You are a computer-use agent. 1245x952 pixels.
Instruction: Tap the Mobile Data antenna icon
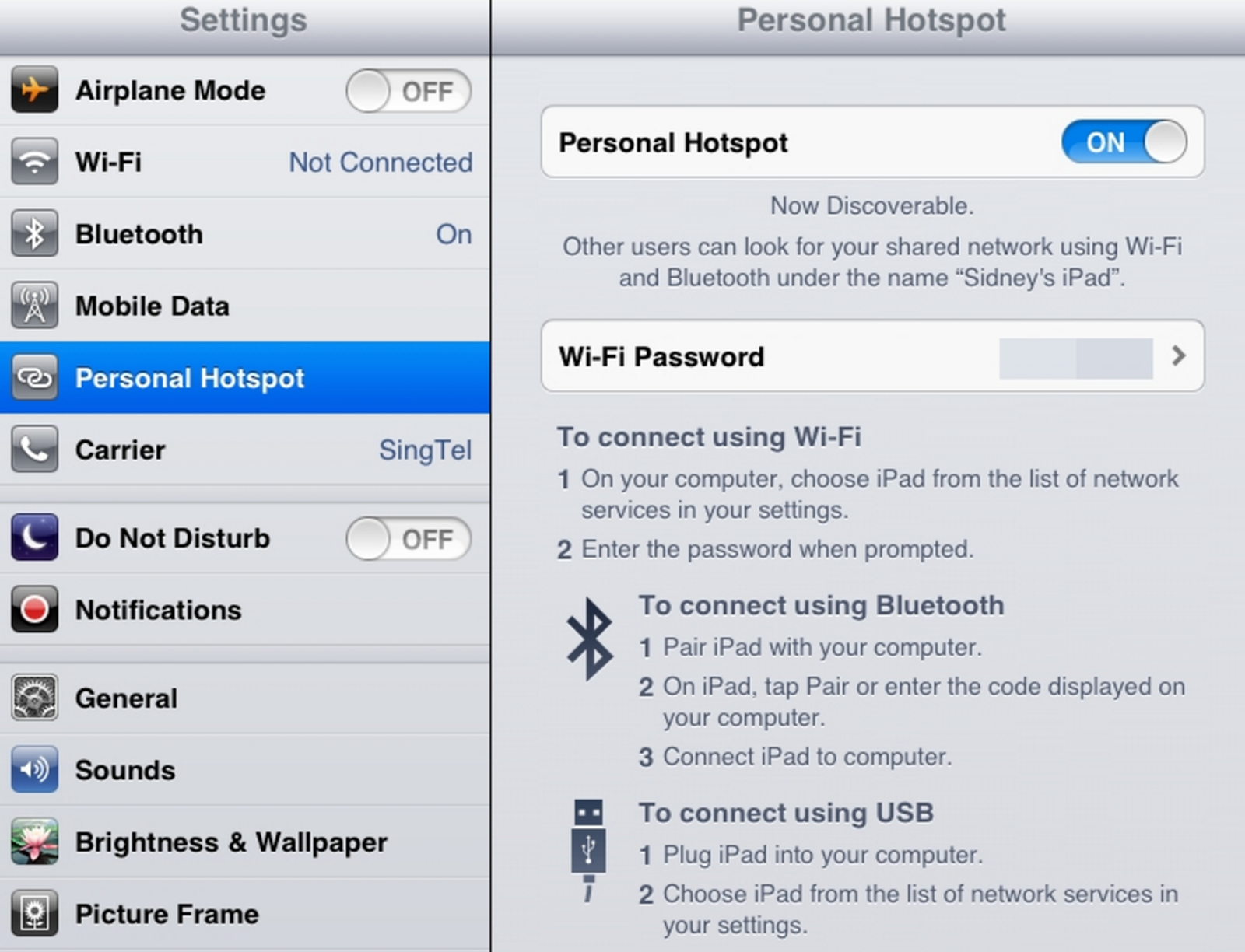click(34, 306)
